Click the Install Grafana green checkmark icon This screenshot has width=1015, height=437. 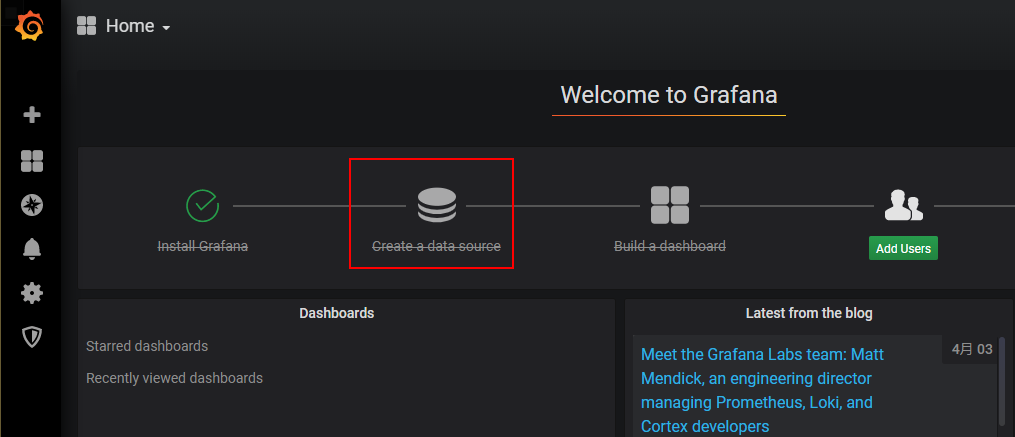pyautogui.click(x=203, y=206)
